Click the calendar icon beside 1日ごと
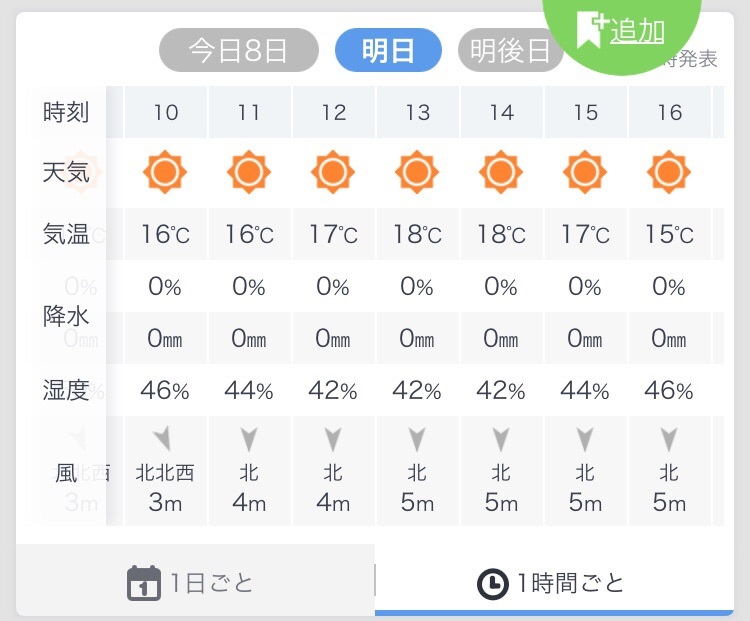 (144, 583)
